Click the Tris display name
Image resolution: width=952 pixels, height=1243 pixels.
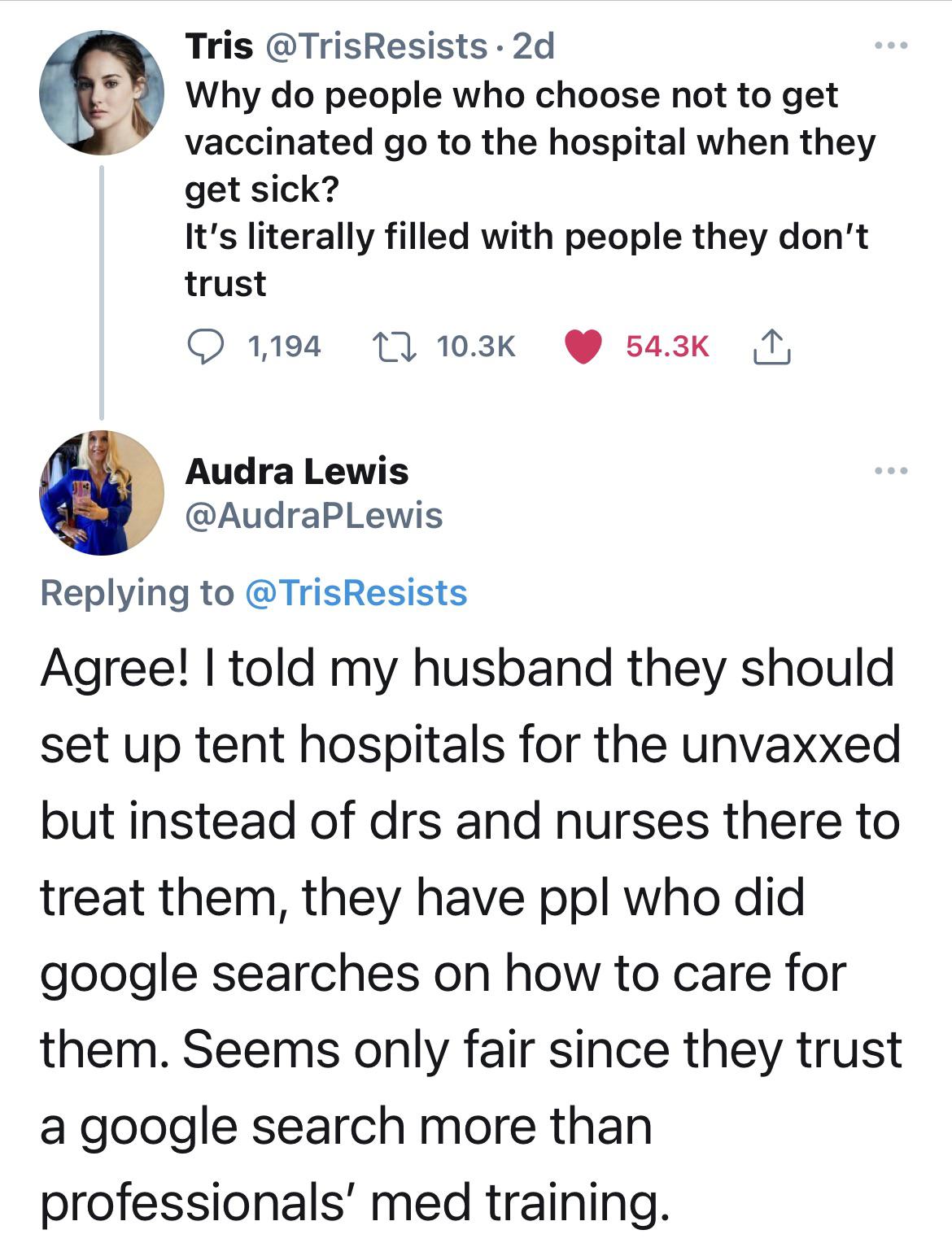(x=219, y=46)
